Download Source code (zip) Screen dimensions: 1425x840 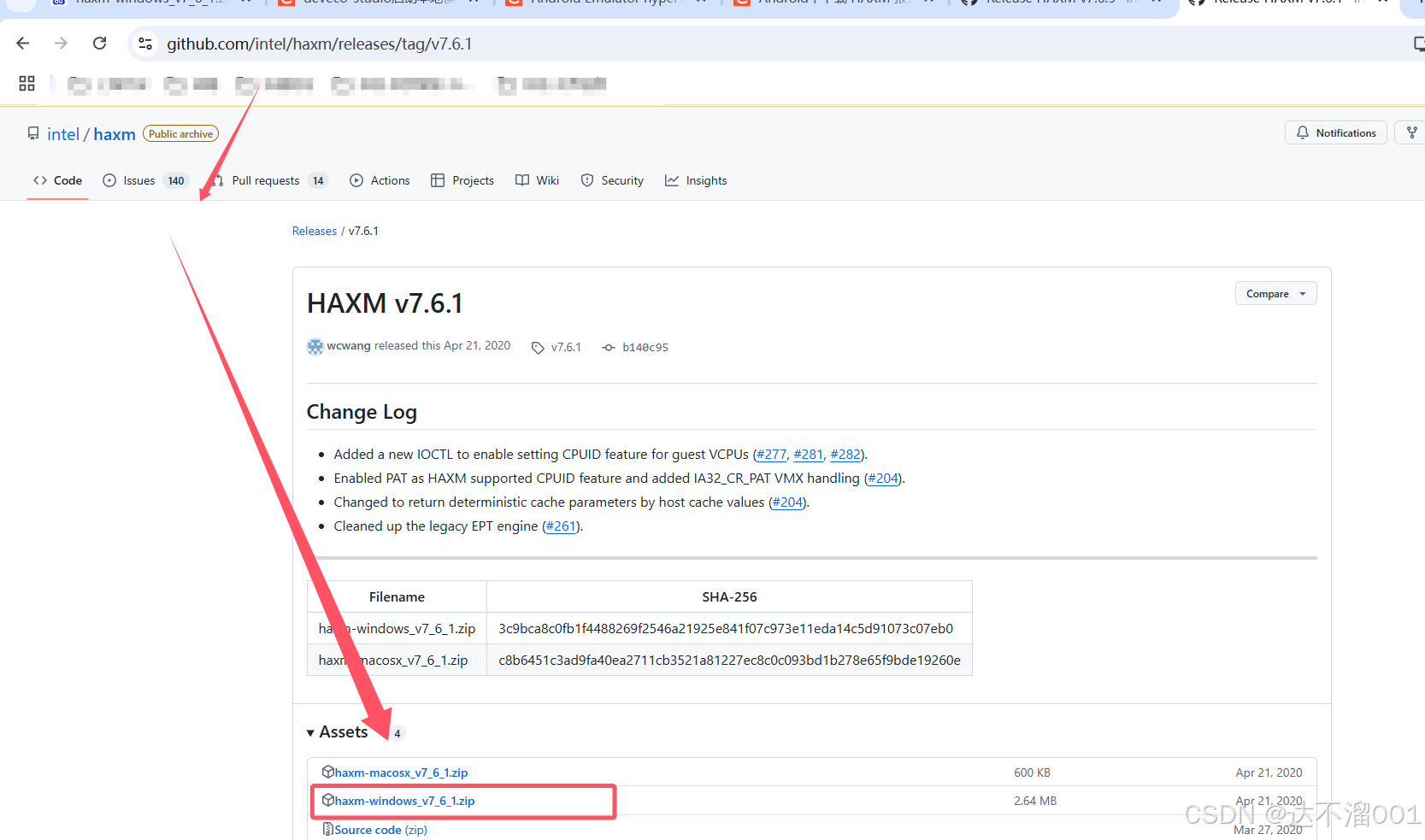[380, 830]
